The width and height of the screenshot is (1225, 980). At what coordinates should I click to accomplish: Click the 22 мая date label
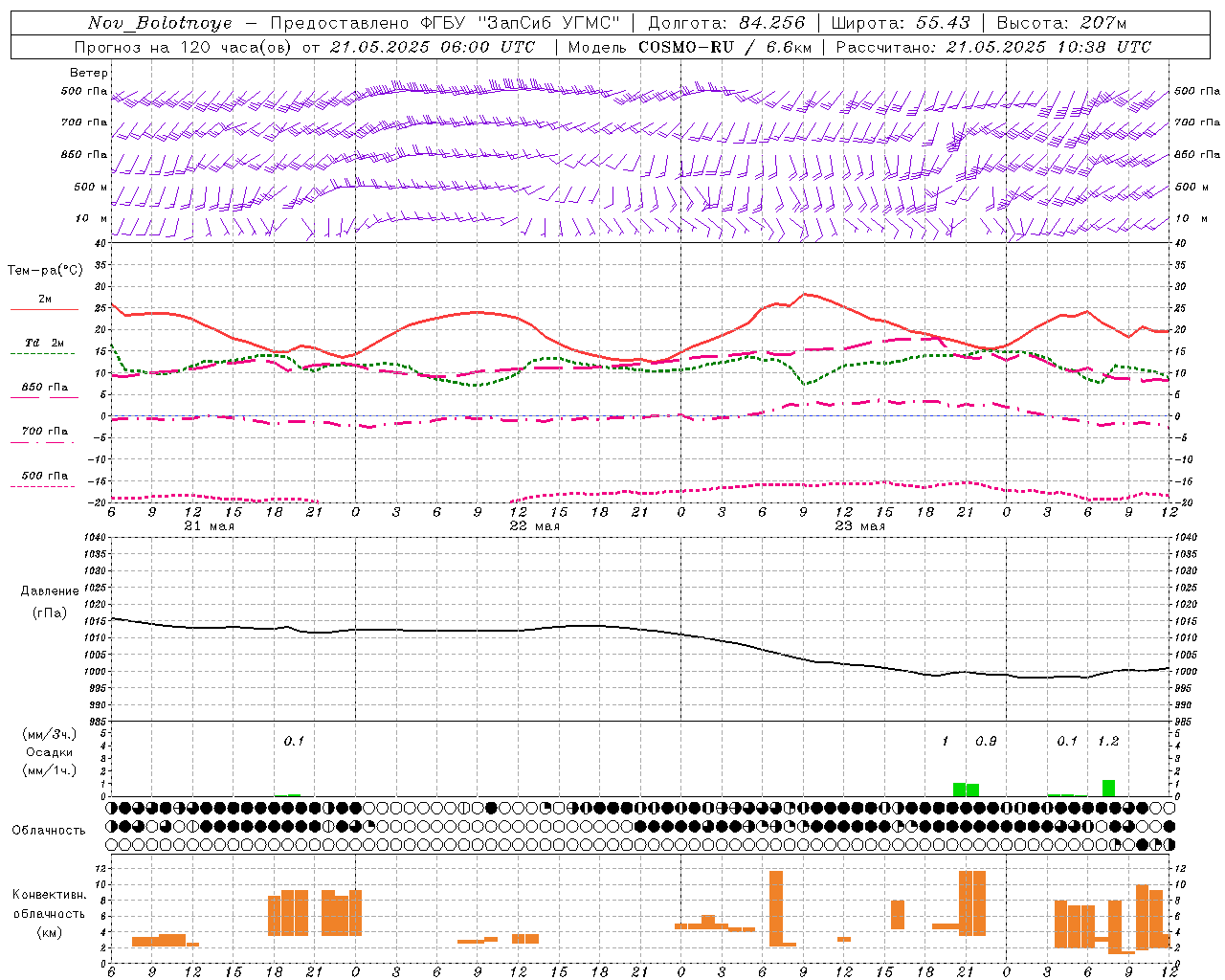(534, 526)
